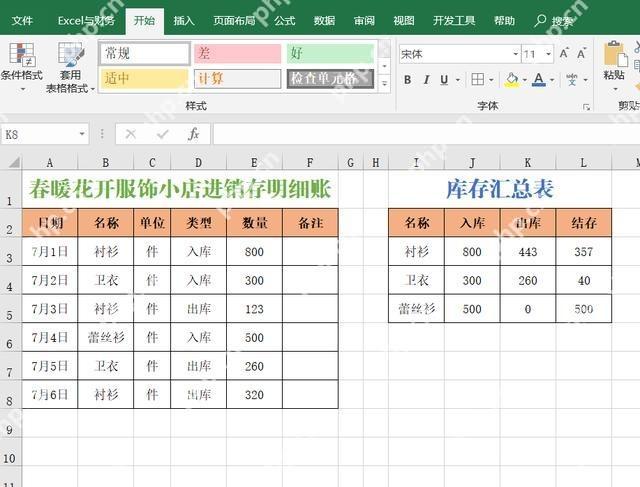Apply the Bad (差) cell style
640x487 pixels.
click(x=238, y=53)
